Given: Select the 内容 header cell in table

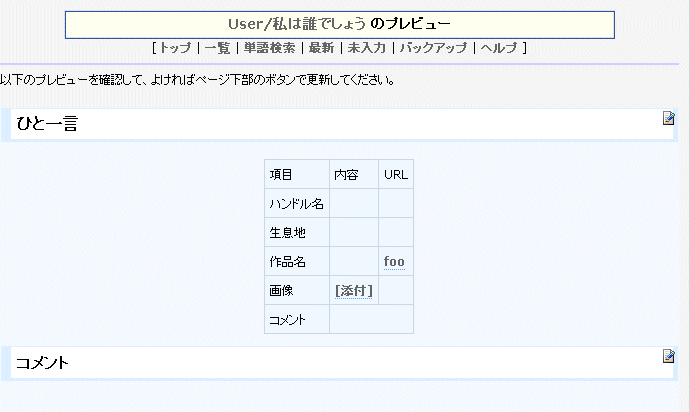Looking at the screenshot, I should click(346, 175).
